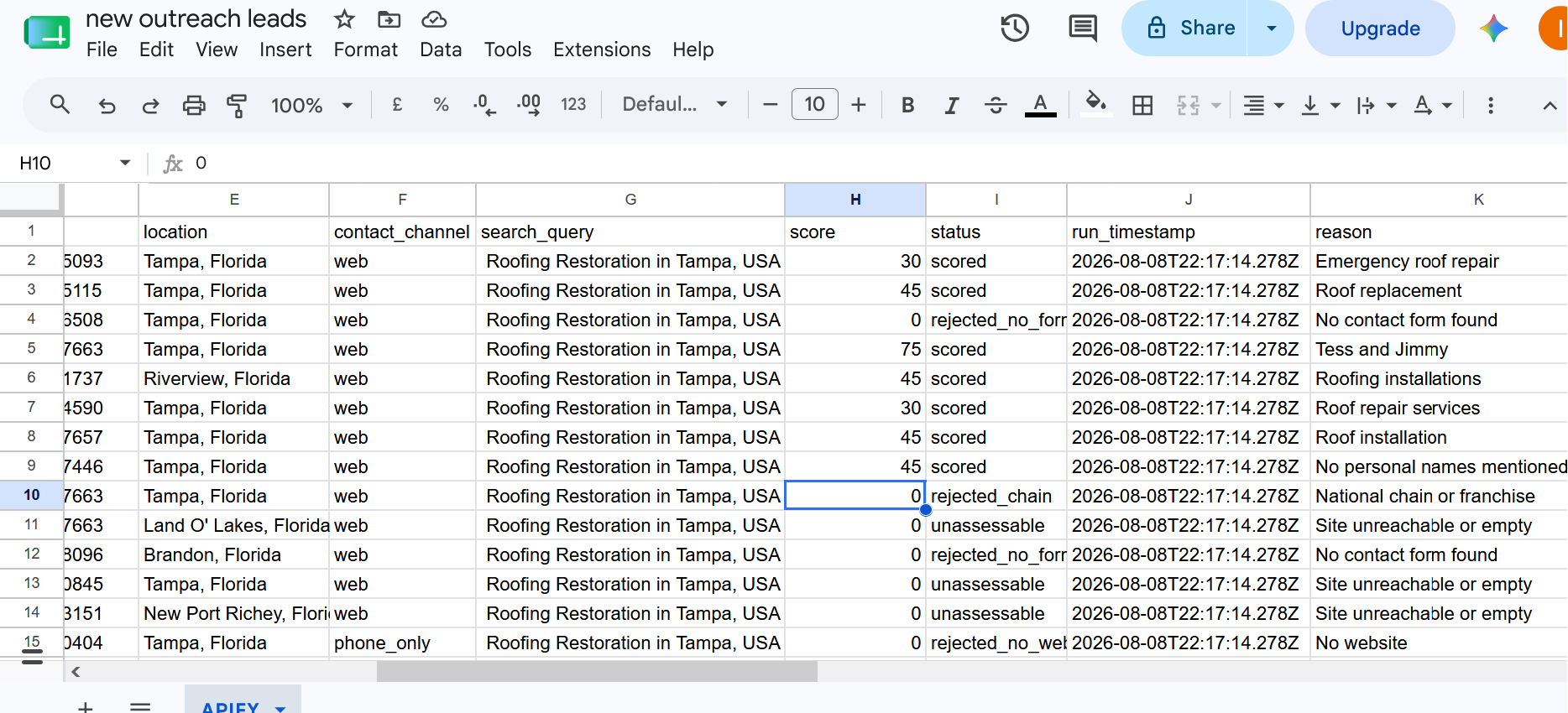The image size is (1568, 713).
Task: Open the Edit menu
Action: point(156,49)
